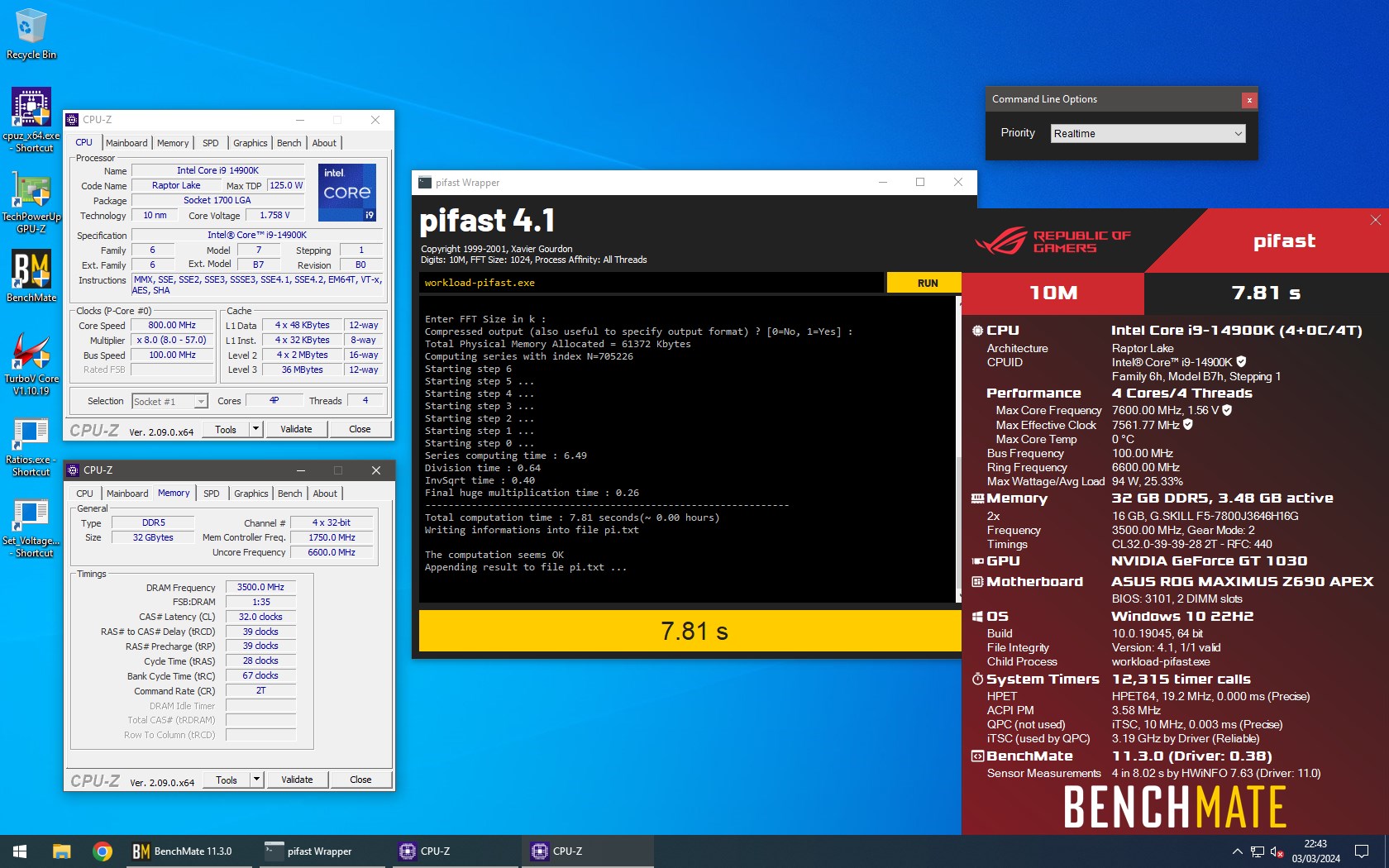
Task: Select Mainboard tab in bottom CPU-Z window
Action: [x=127, y=494]
